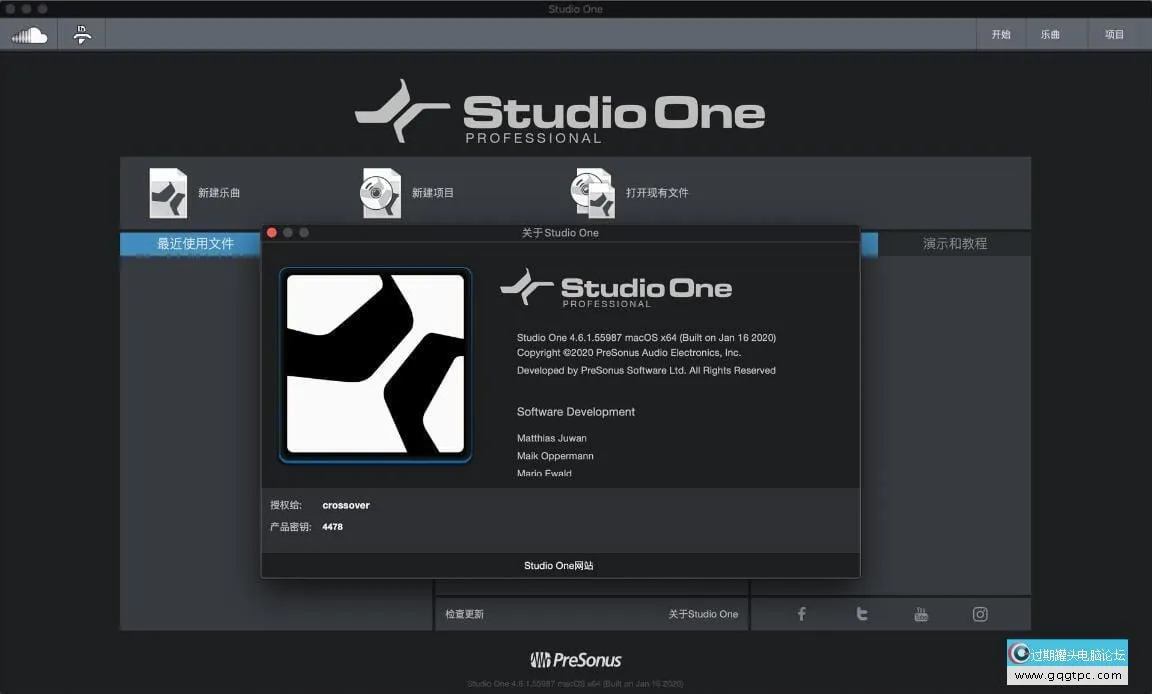Click the 检查更新 check for updates link
Viewport: 1152px width, 694px height.
465,614
